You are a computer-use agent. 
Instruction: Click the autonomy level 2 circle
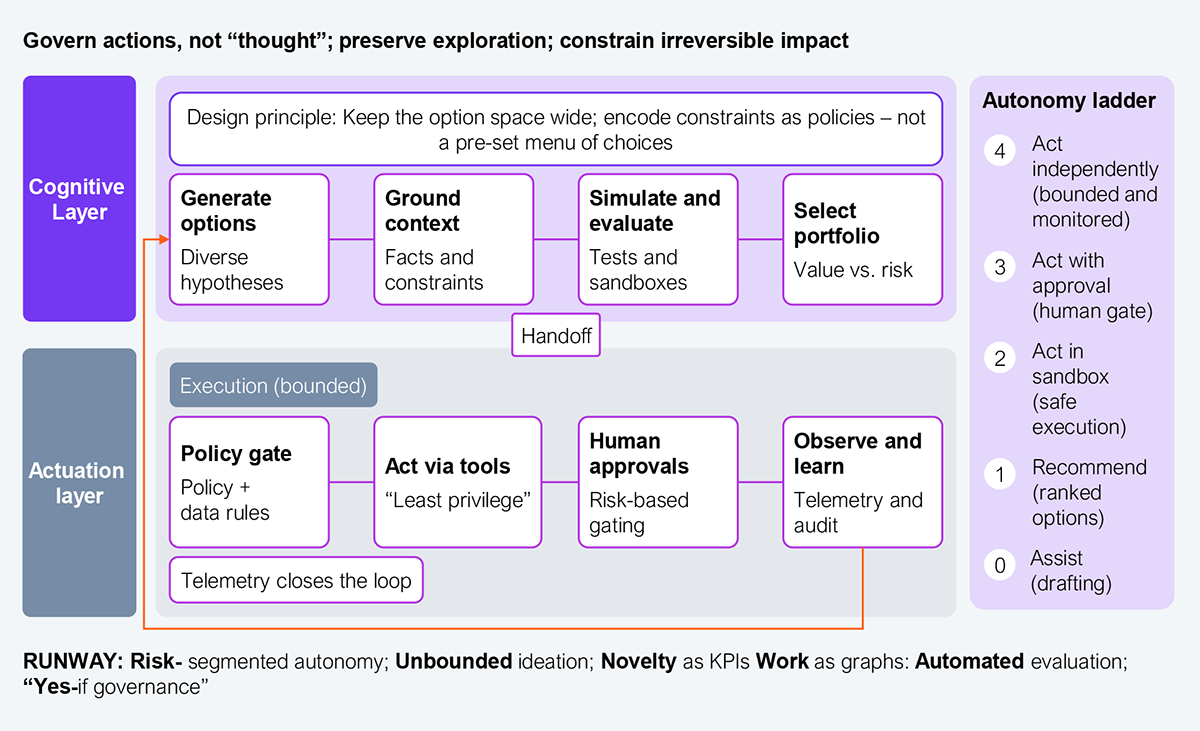tap(1000, 358)
